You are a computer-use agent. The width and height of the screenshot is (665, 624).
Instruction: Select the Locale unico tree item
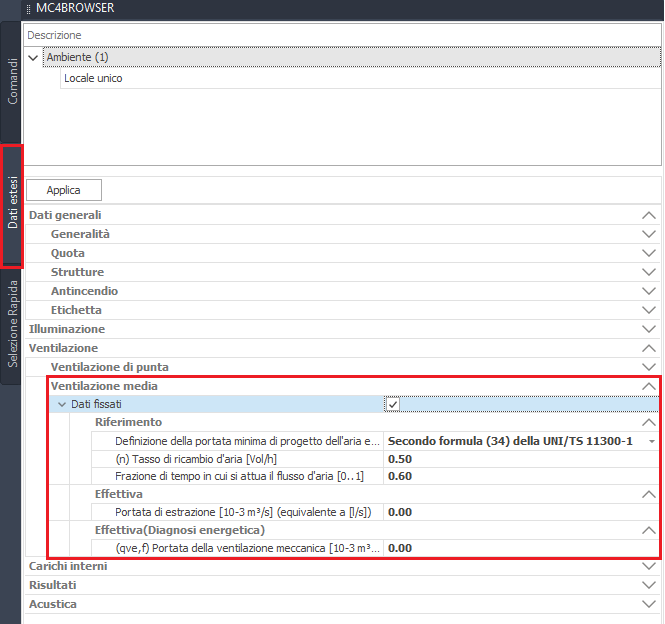pyautogui.click(x=93, y=78)
